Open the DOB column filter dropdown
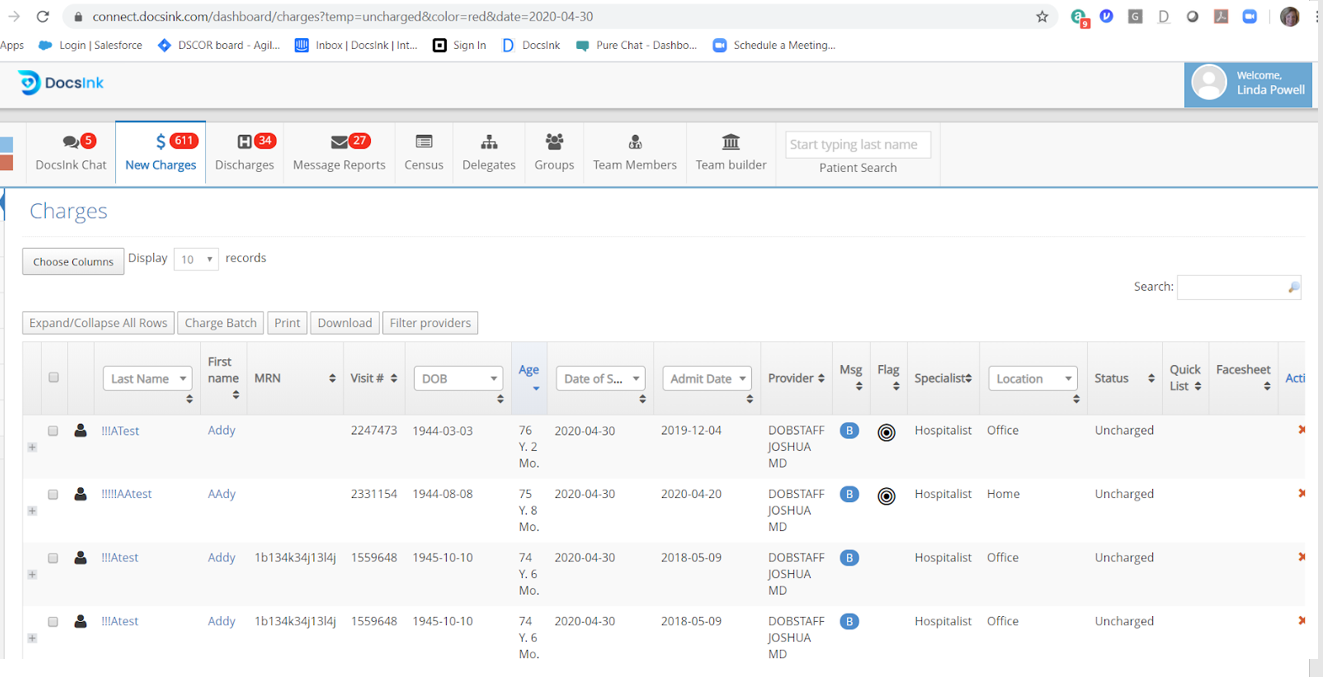 click(x=458, y=378)
